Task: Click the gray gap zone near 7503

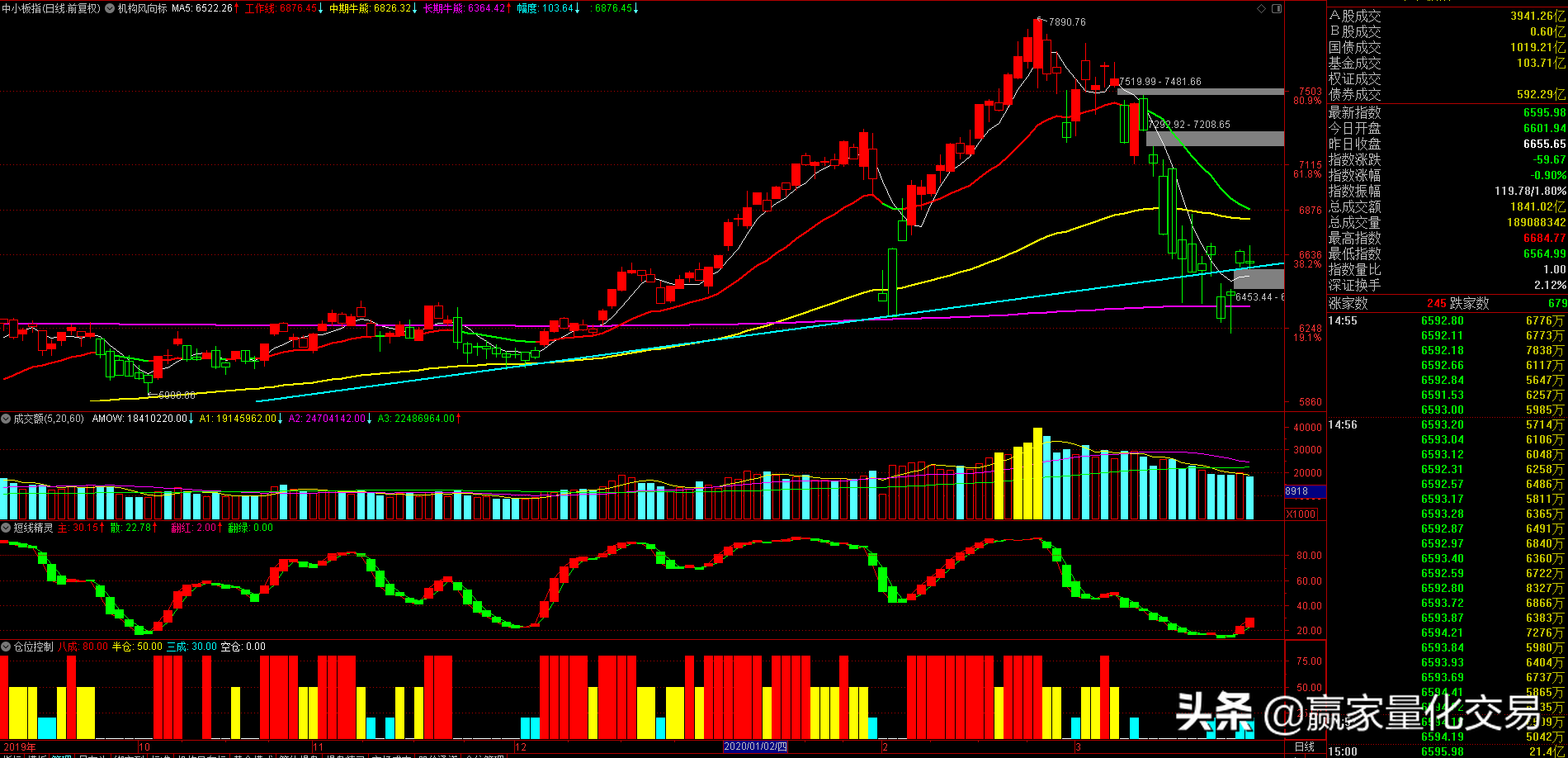Action: (1201, 92)
